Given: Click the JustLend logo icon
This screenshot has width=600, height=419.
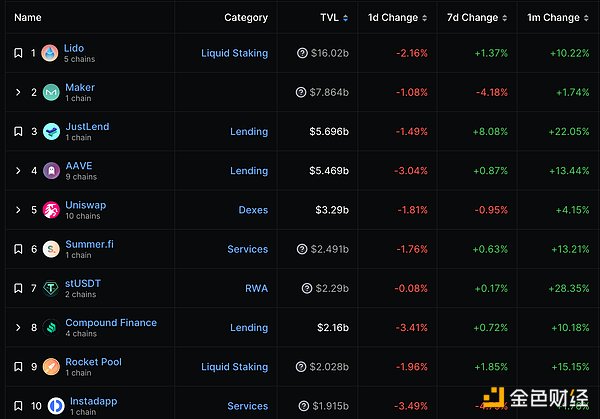Looking at the screenshot, I should 51,132.
